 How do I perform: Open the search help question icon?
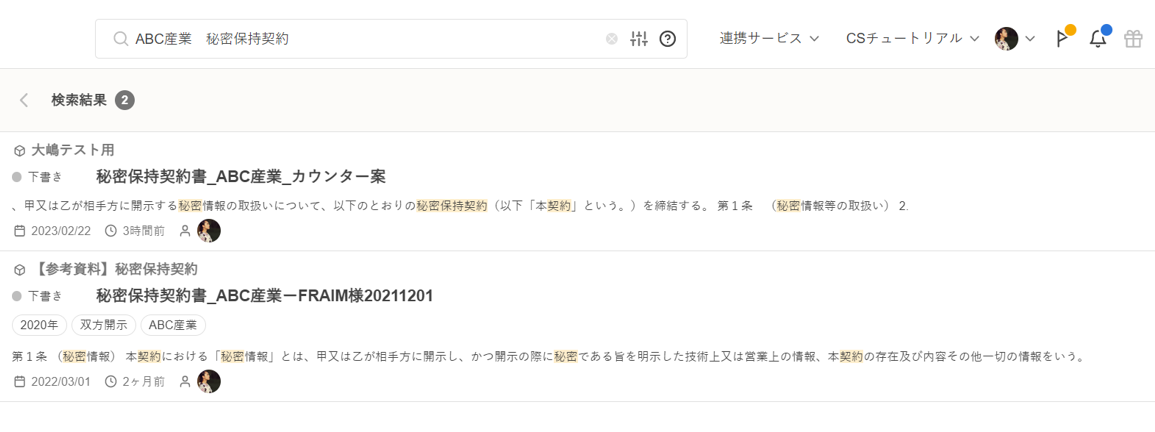coord(668,39)
